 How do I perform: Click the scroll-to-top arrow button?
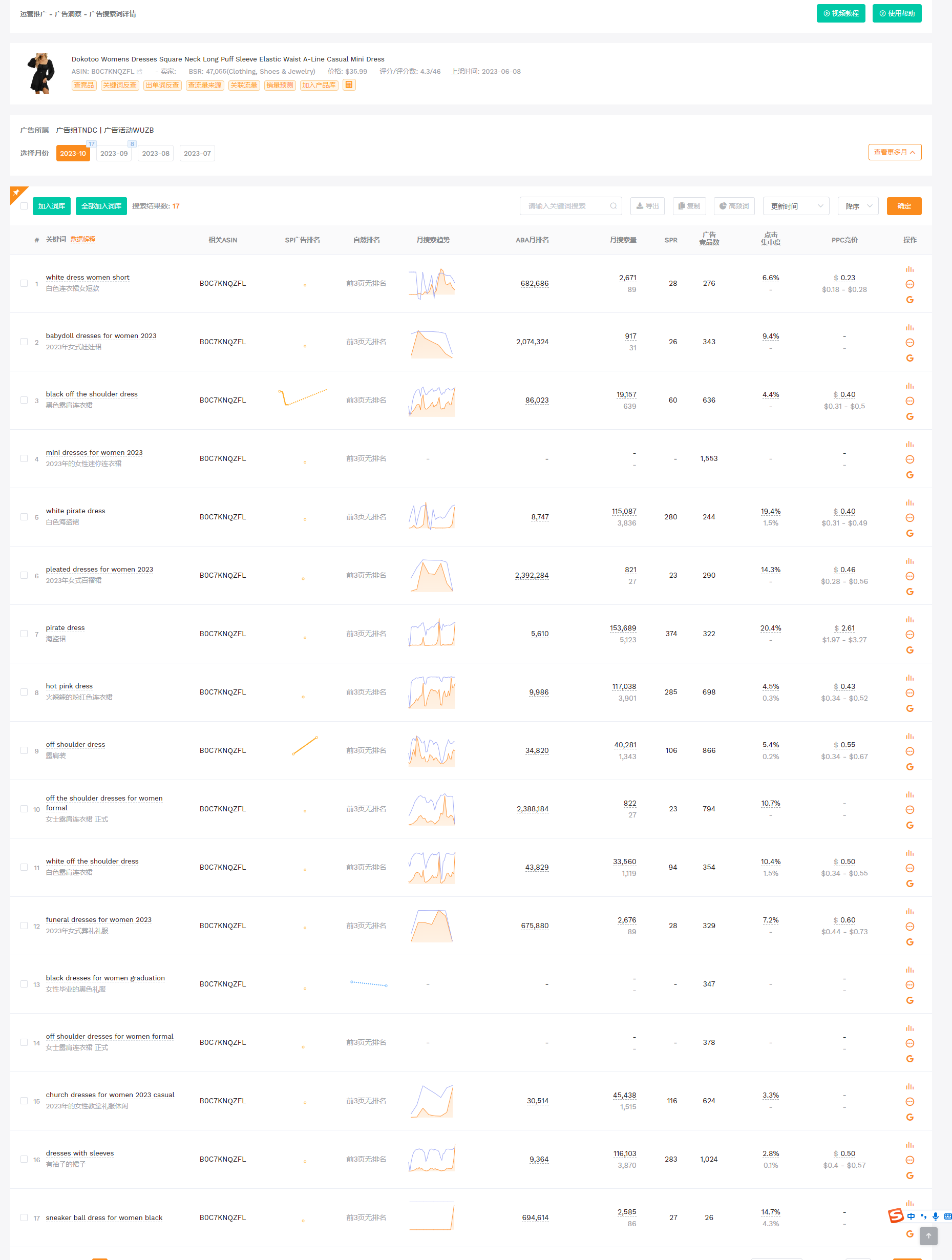pyautogui.click(x=928, y=1235)
